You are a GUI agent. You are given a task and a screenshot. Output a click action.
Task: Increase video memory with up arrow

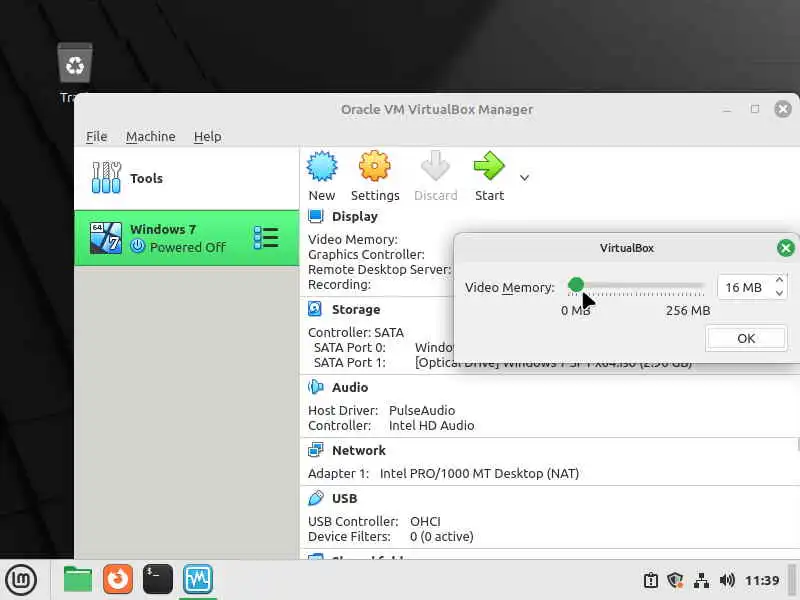[x=779, y=280]
